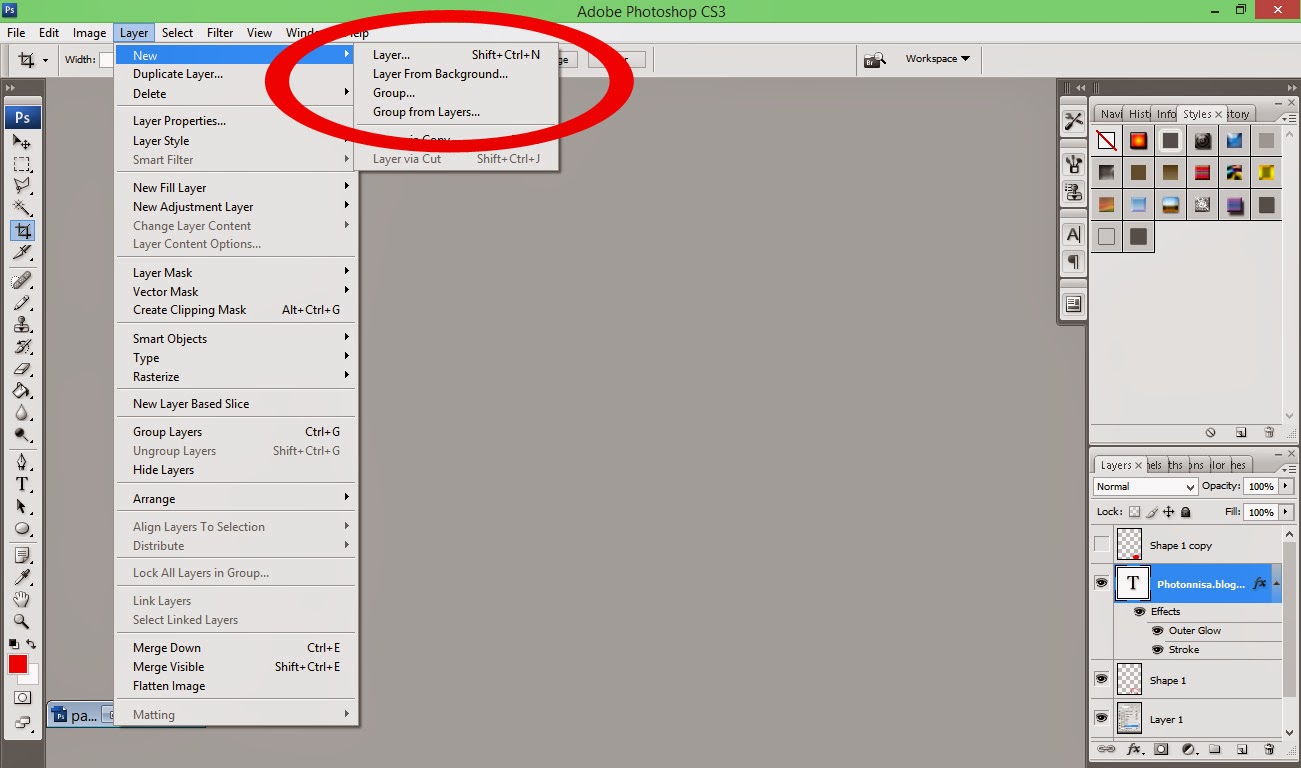Toggle Quick Mask mode
This screenshot has height=768, width=1301.
[x=22, y=698]
